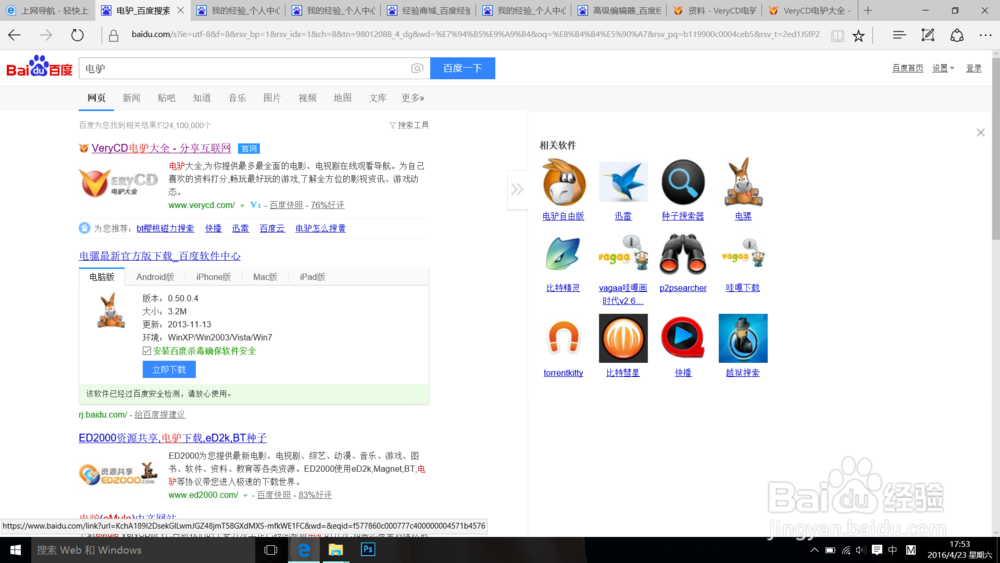
Task: Switch to the 视频 search tab
Action: tap(307, 98)
